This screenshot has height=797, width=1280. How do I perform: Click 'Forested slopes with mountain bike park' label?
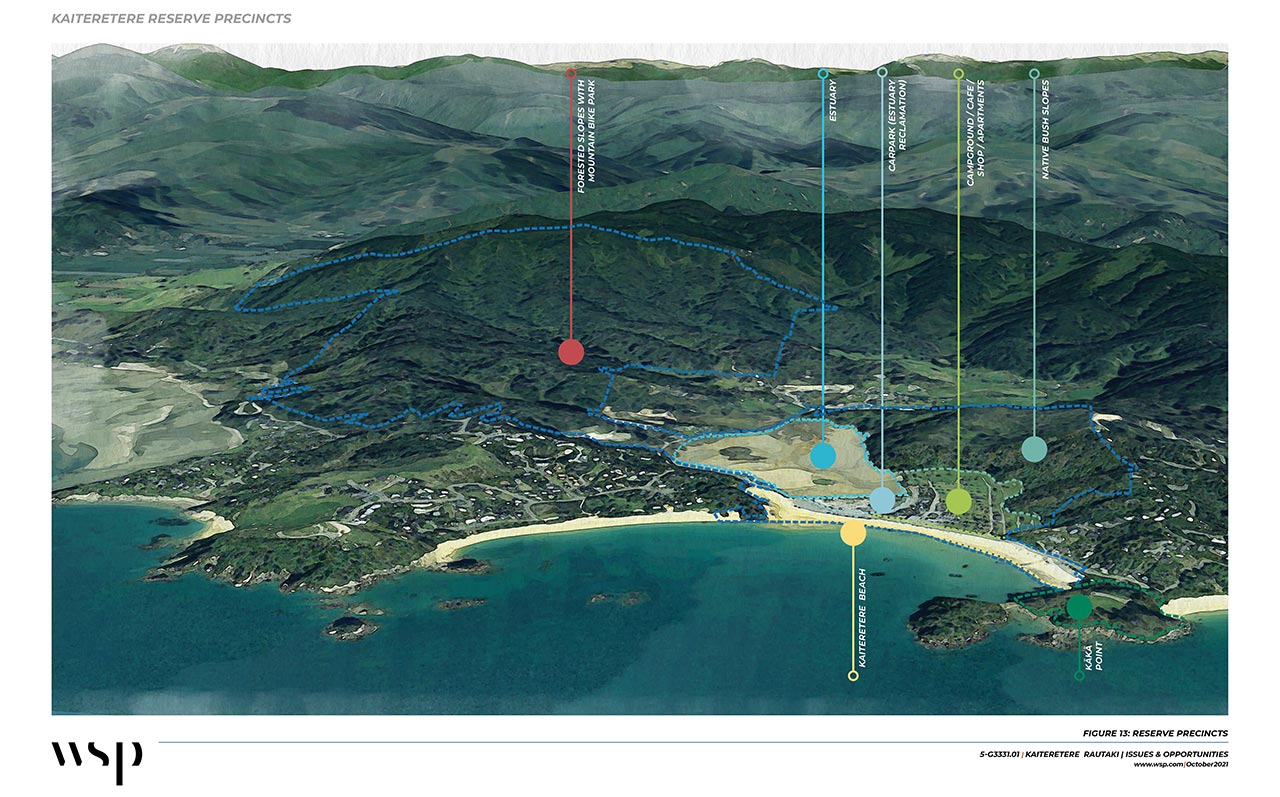click(x=584, y=137)
